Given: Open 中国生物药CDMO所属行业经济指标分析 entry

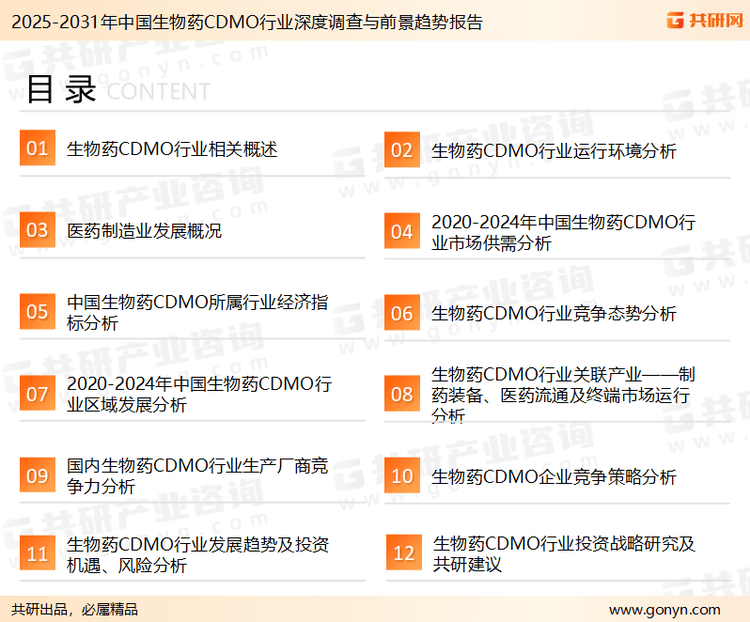Looking at the screenshot, I should click(x=198, y=312).
